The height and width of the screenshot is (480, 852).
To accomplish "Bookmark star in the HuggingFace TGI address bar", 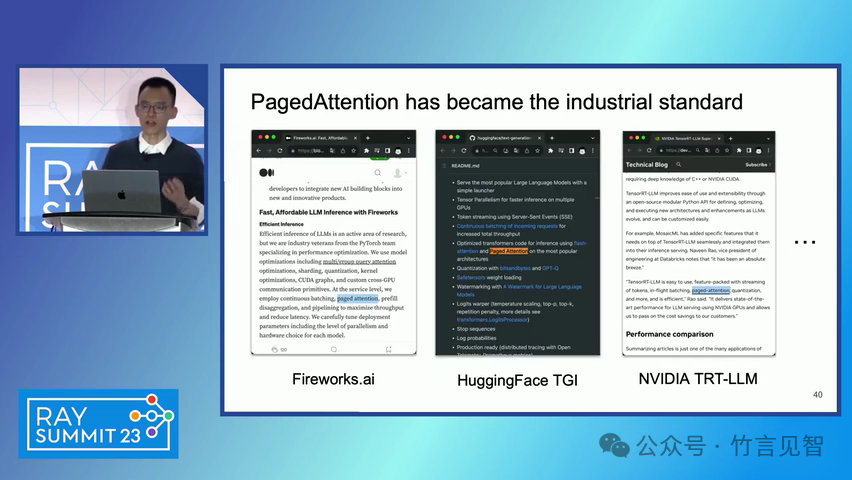I will pos(537,151).
